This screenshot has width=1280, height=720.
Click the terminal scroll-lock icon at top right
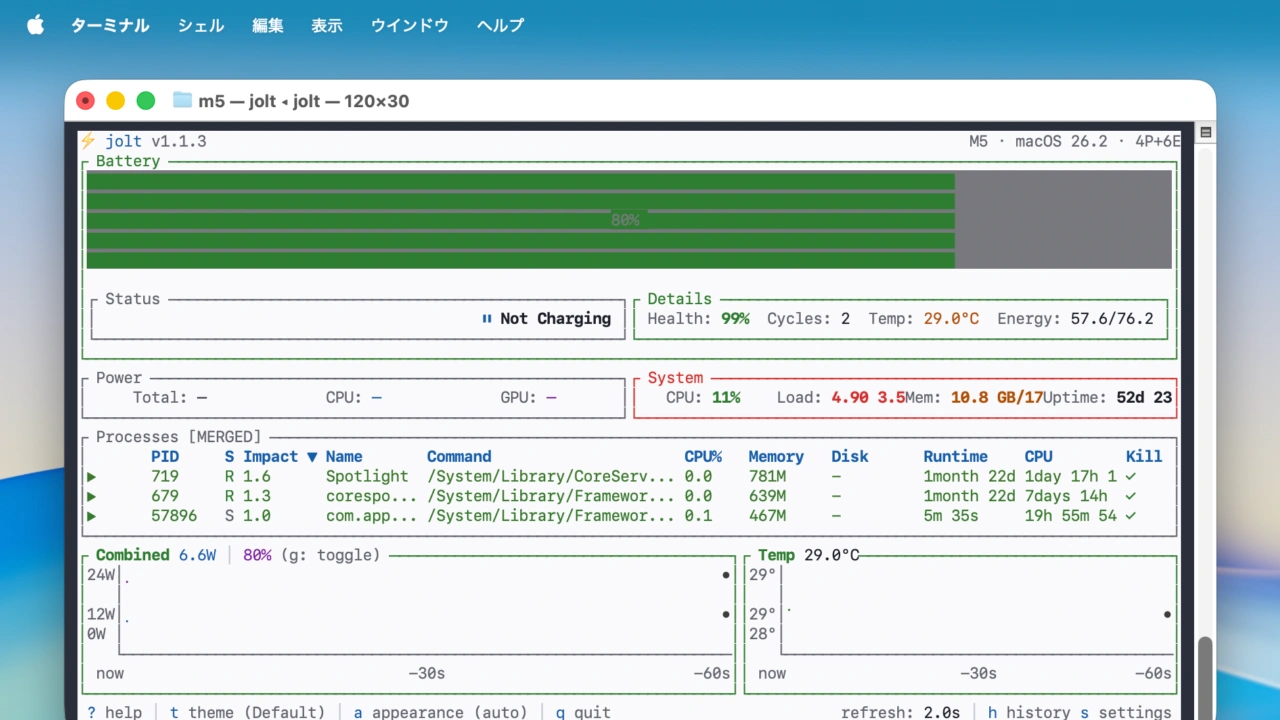[1205, 133]
